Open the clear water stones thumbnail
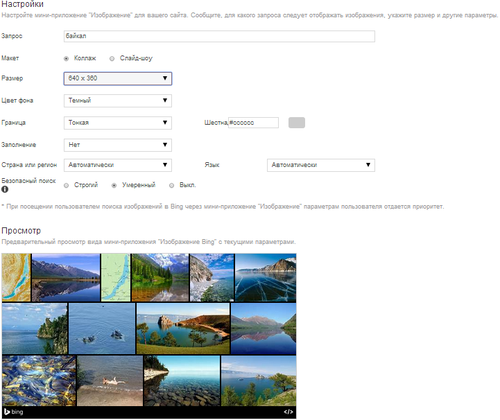The height and width of the screenshot is (420, 500). pos(182,381)
